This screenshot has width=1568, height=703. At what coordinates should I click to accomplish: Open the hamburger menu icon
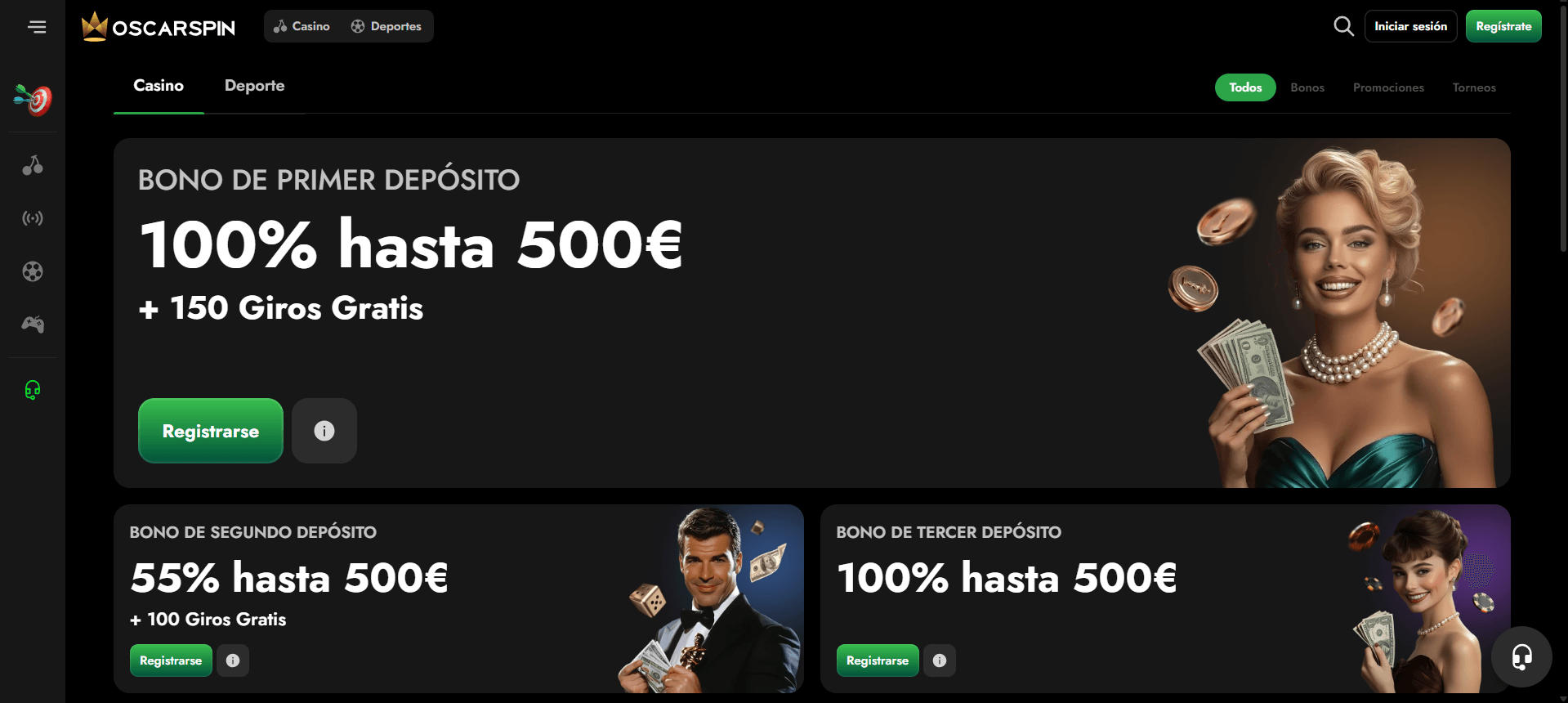37,27
